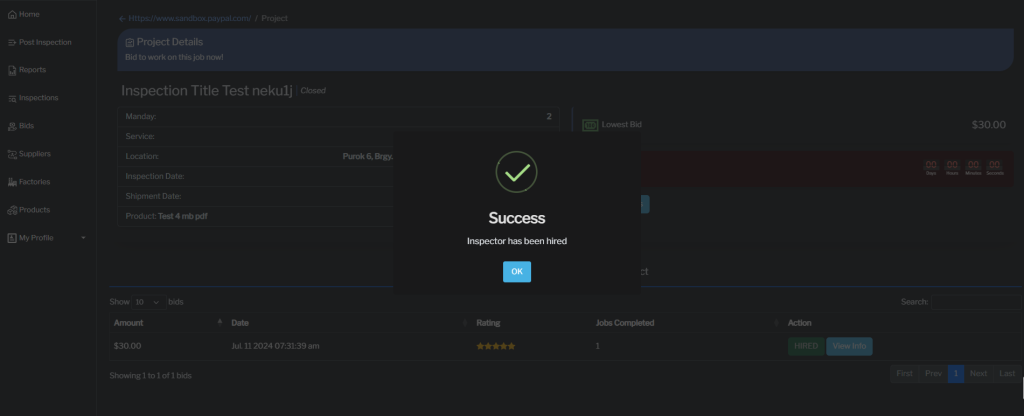Click the green HIRED button
The width and height of the screenshot is (1024, 416).
coord(806,346)
